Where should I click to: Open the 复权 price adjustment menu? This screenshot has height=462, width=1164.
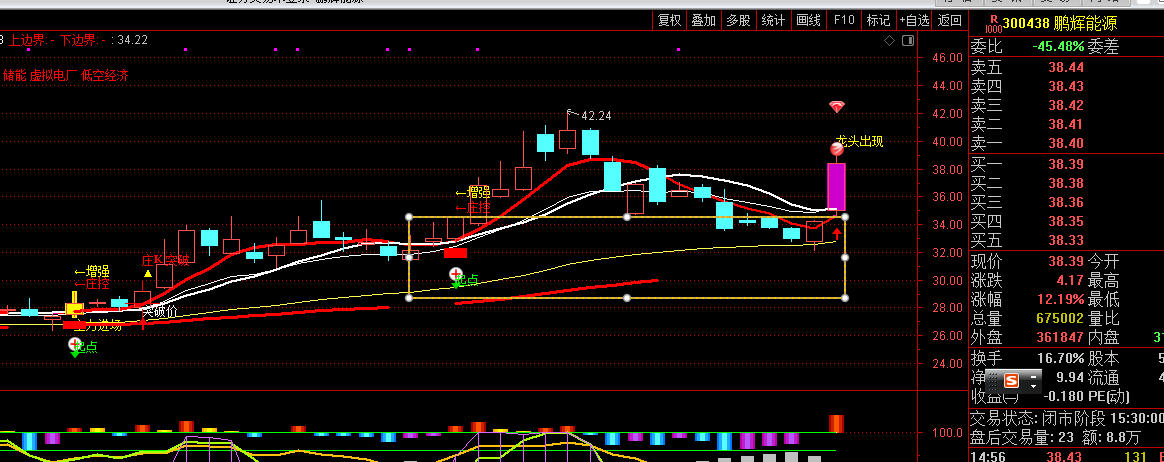pyautogui.click(x=668, y=20)
